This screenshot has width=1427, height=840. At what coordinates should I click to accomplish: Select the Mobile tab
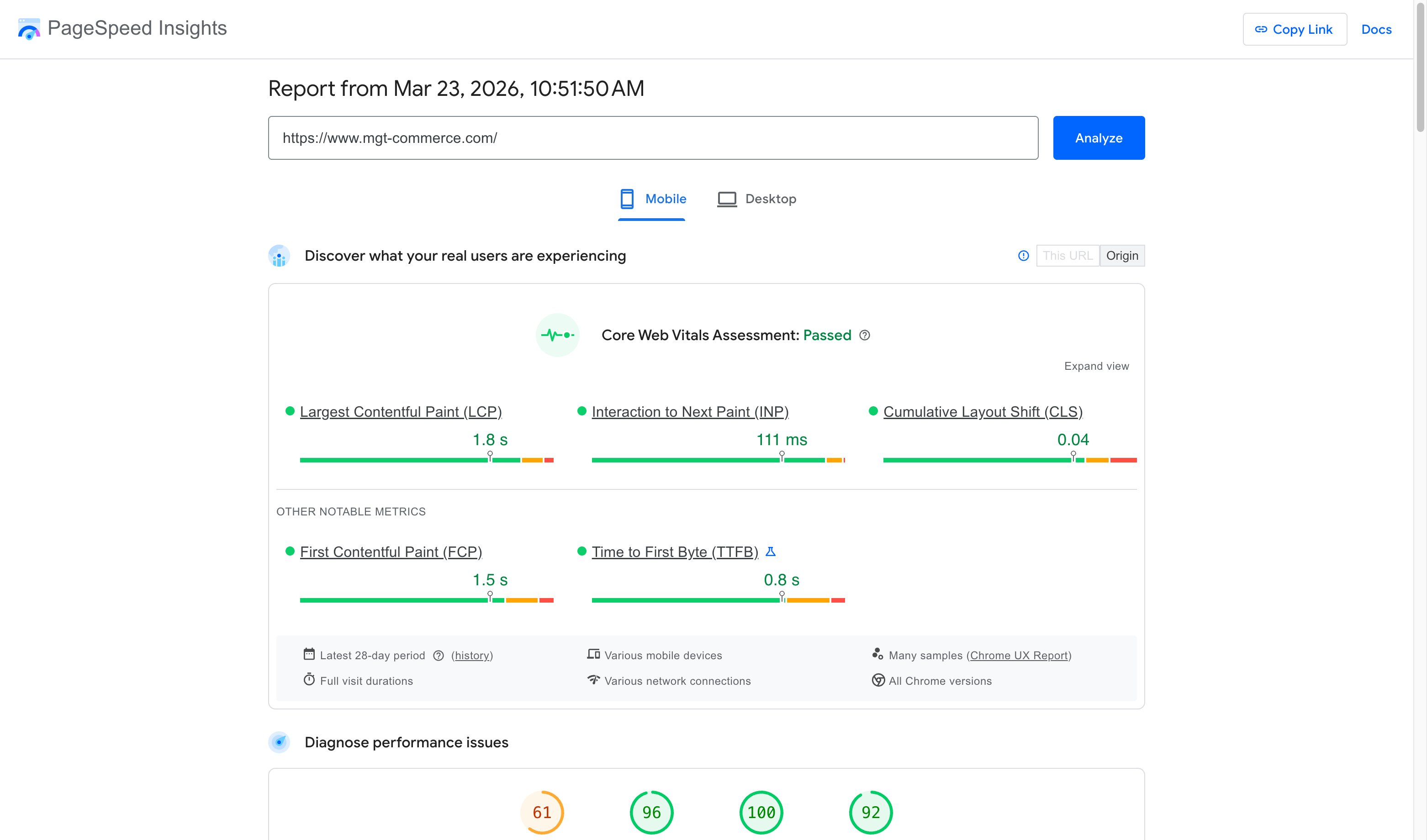click(x=666, y=199)
